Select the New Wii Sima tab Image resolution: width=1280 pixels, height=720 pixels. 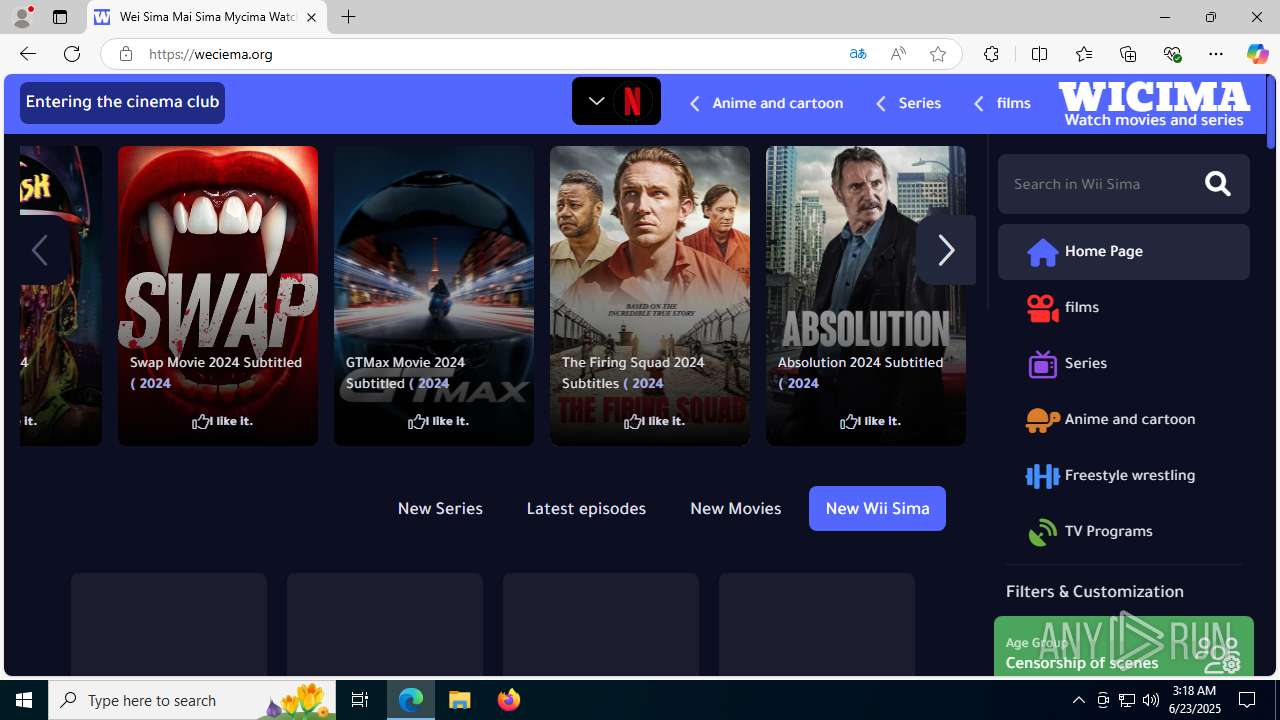click(877, 508)
